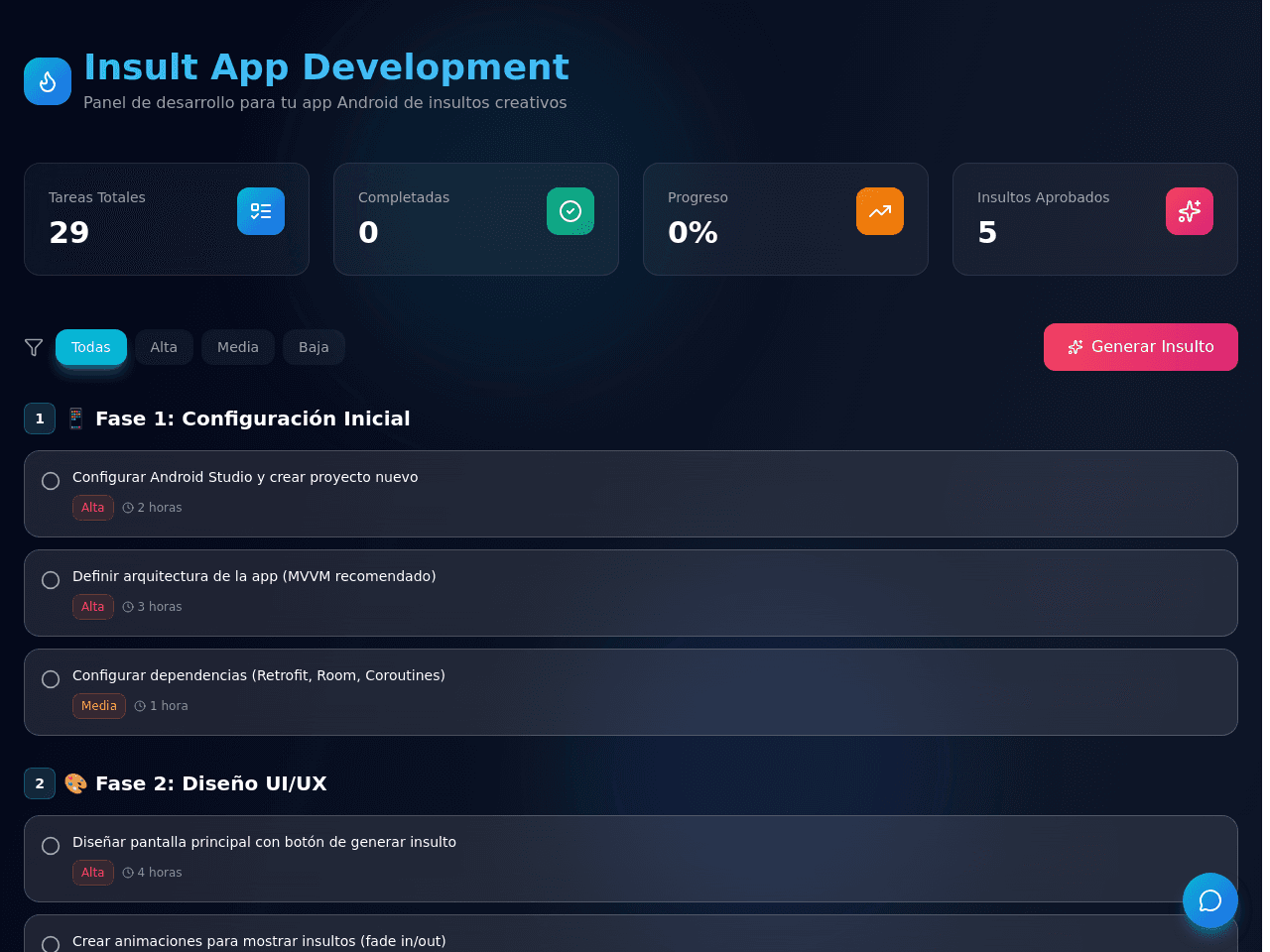This screenshot has width=1270, height=952.
Task: Toggle 'Configurar dependencias' task completion circle
Action: [51, 679]
